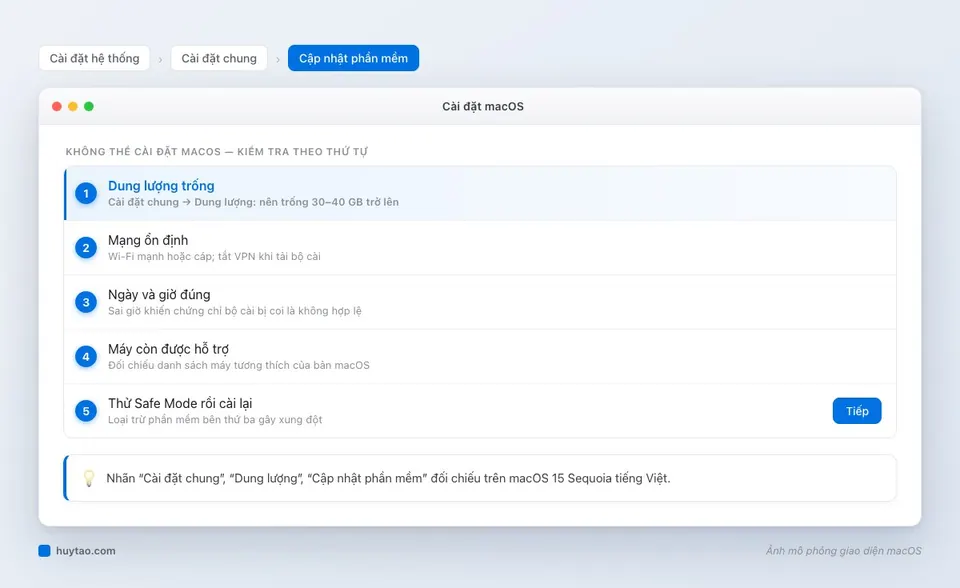960x588 pixels.
Task: Click the step 3 number badge
Action: [86, 303]
